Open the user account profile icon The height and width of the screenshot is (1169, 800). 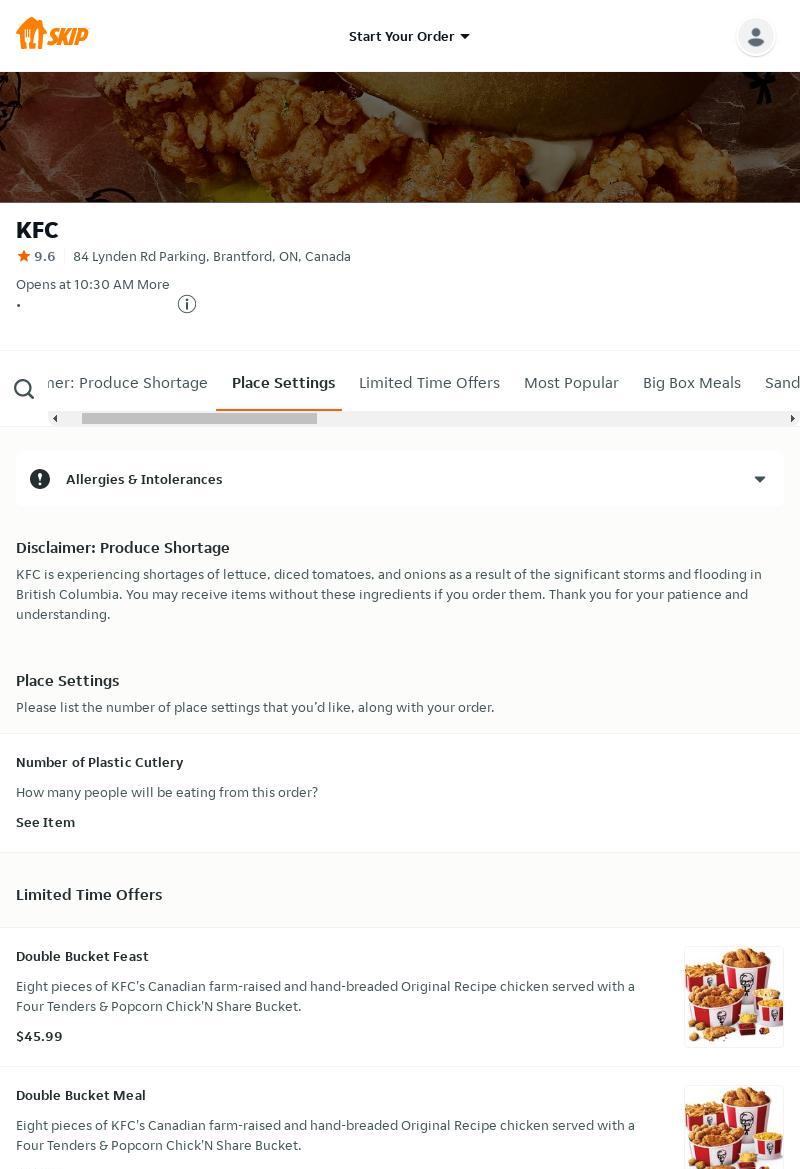(755, 37)
